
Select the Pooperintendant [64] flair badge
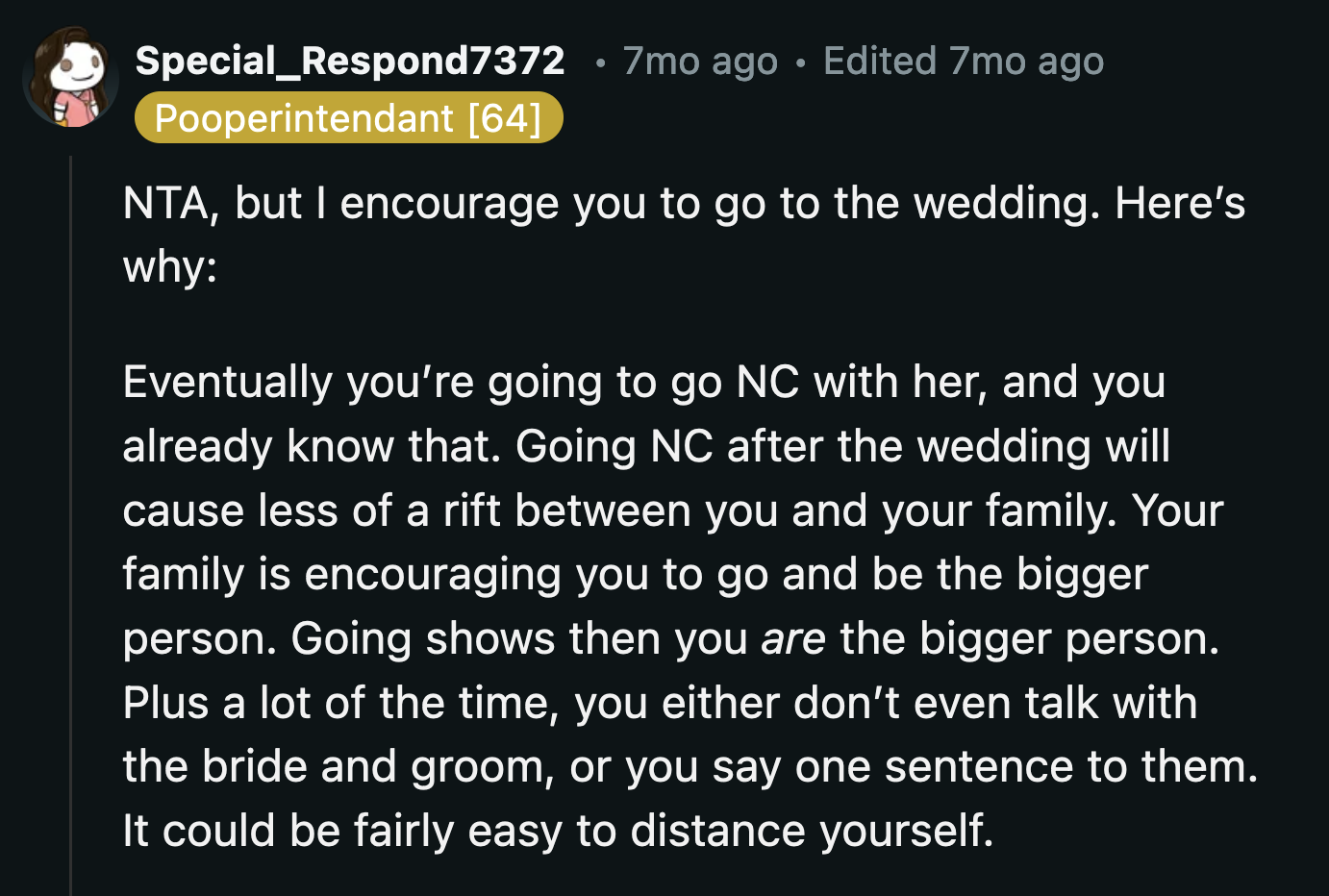349,117
